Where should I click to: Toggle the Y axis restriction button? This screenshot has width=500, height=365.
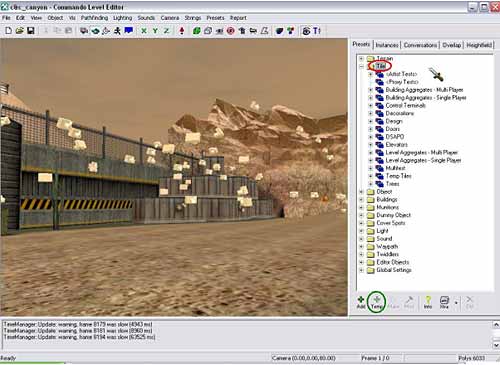pos(155,31)
